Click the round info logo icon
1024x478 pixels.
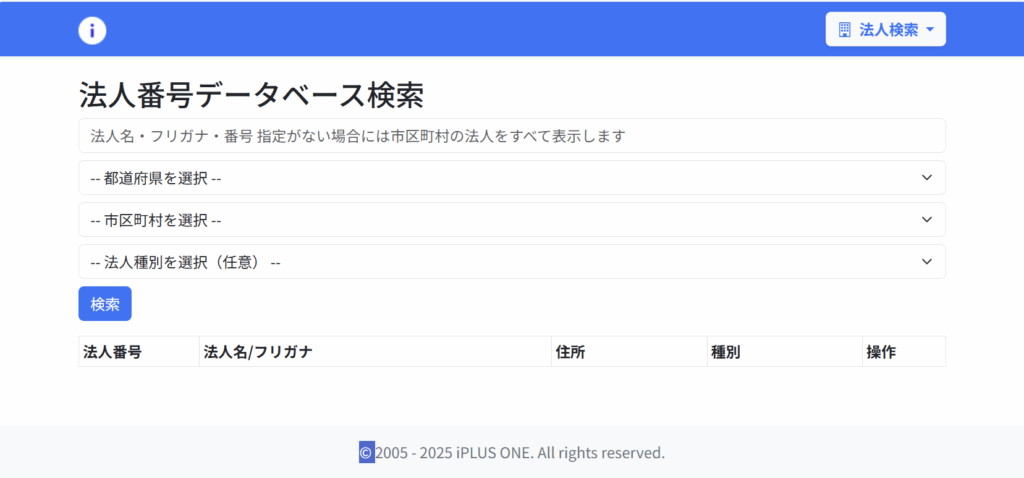coord(92,30)
